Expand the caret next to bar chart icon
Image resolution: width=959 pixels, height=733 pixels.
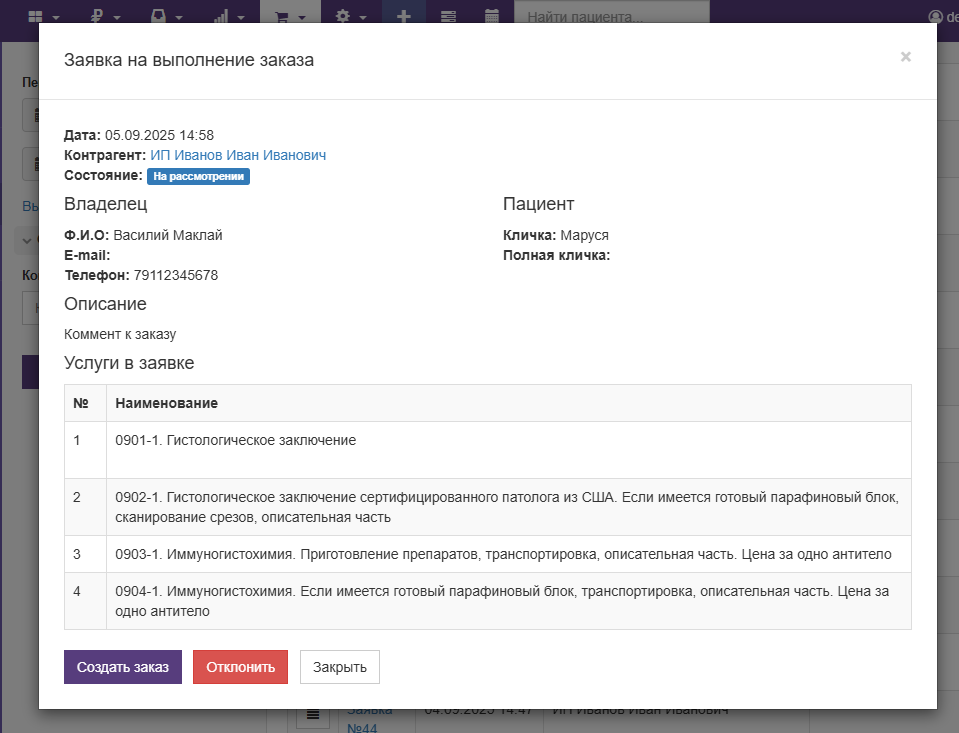click(241, 18)
